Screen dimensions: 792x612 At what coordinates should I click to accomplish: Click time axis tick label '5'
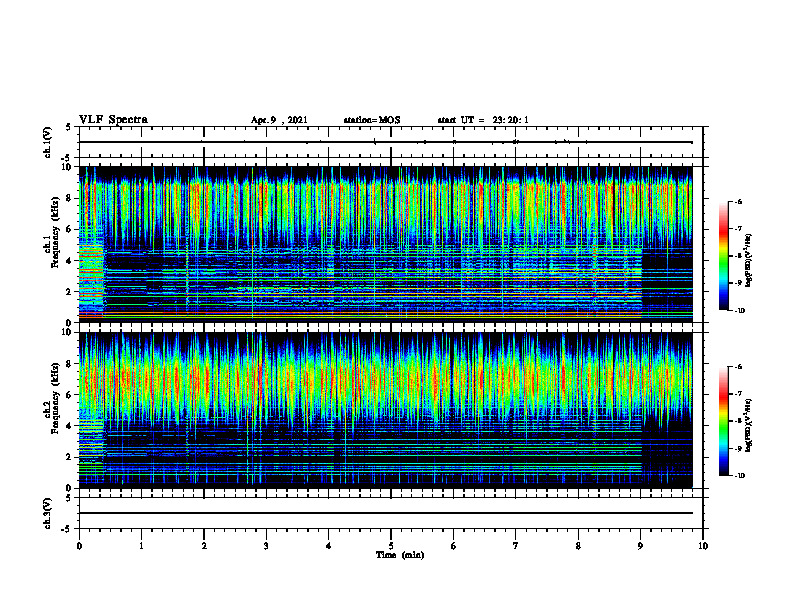tap(391, 546)
